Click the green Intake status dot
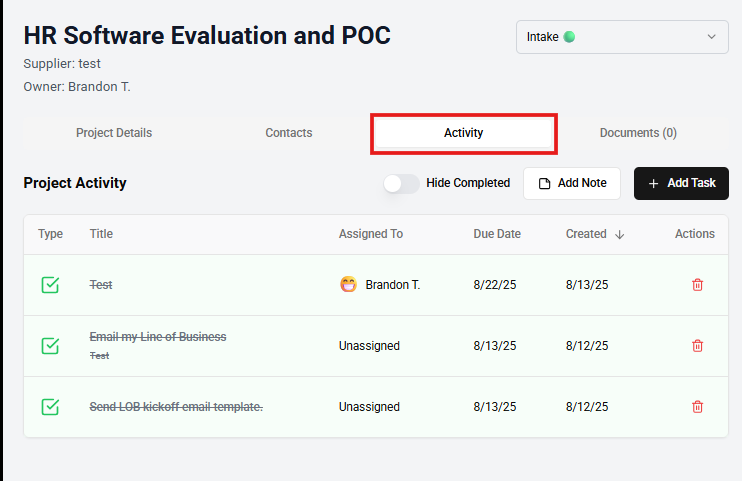Image resolution: width=742 pixels, height=481 pixels. coord(569,37)
